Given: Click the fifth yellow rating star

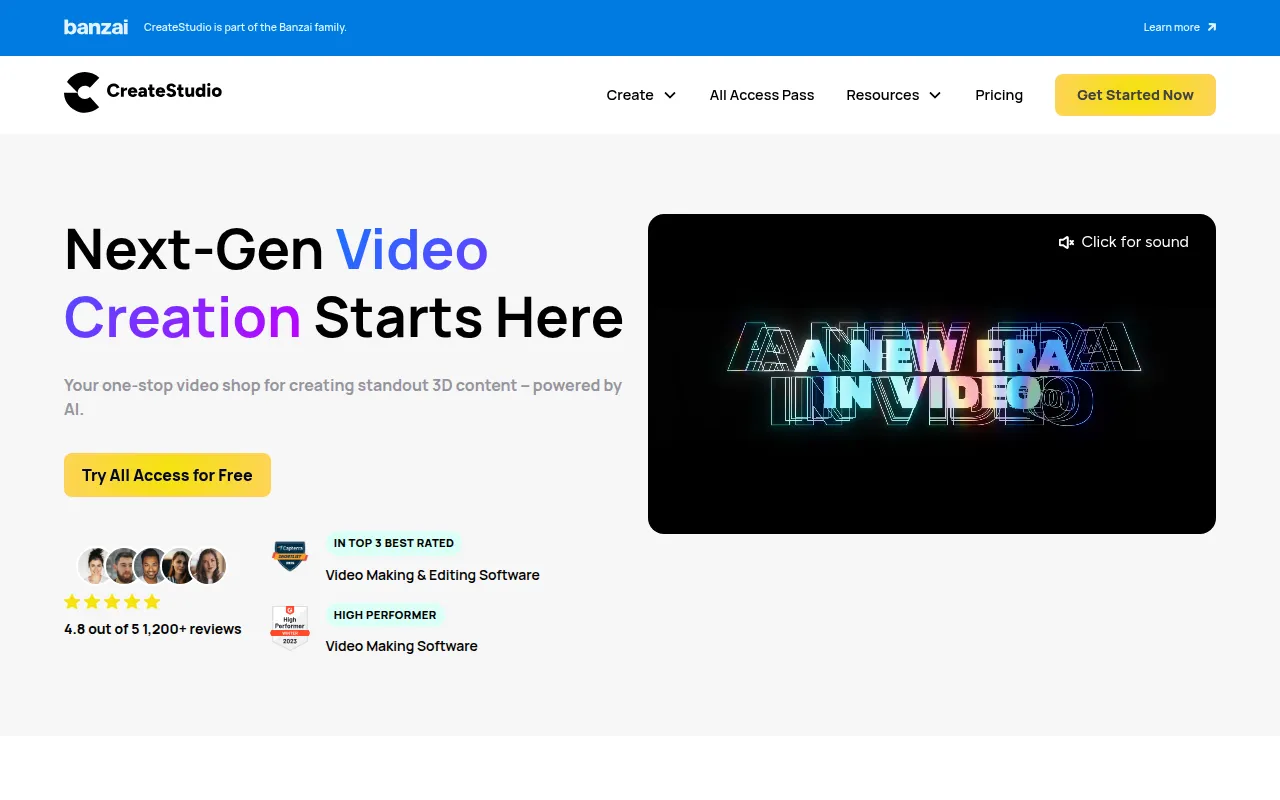Looking at the screenshot, I should coord(152,602).
